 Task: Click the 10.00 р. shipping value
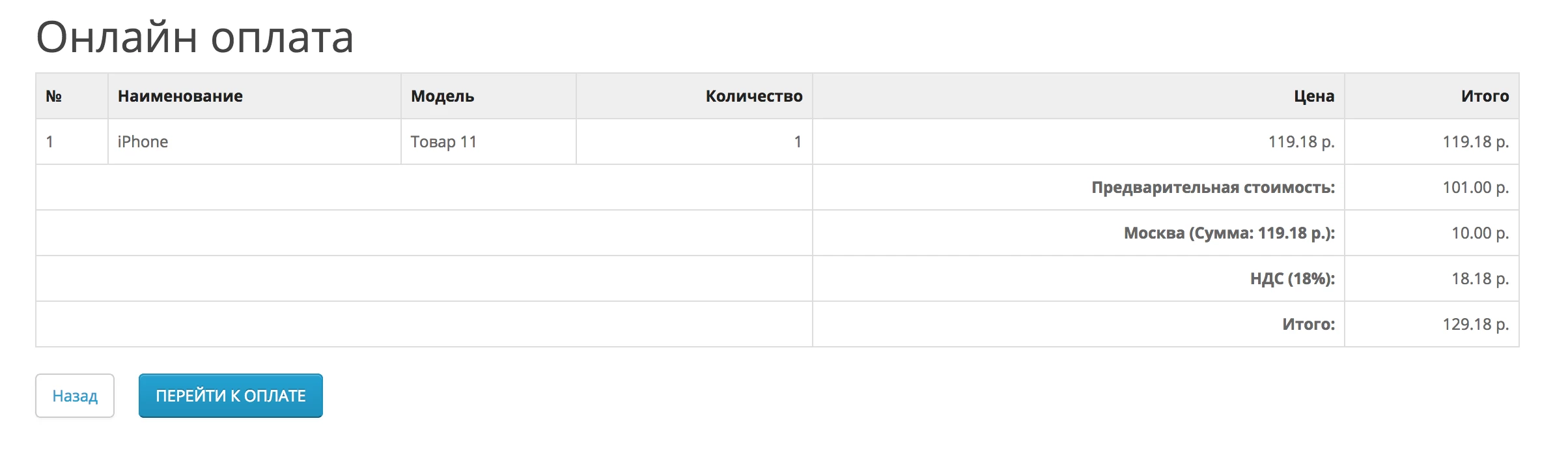(x=1480, y=233)
